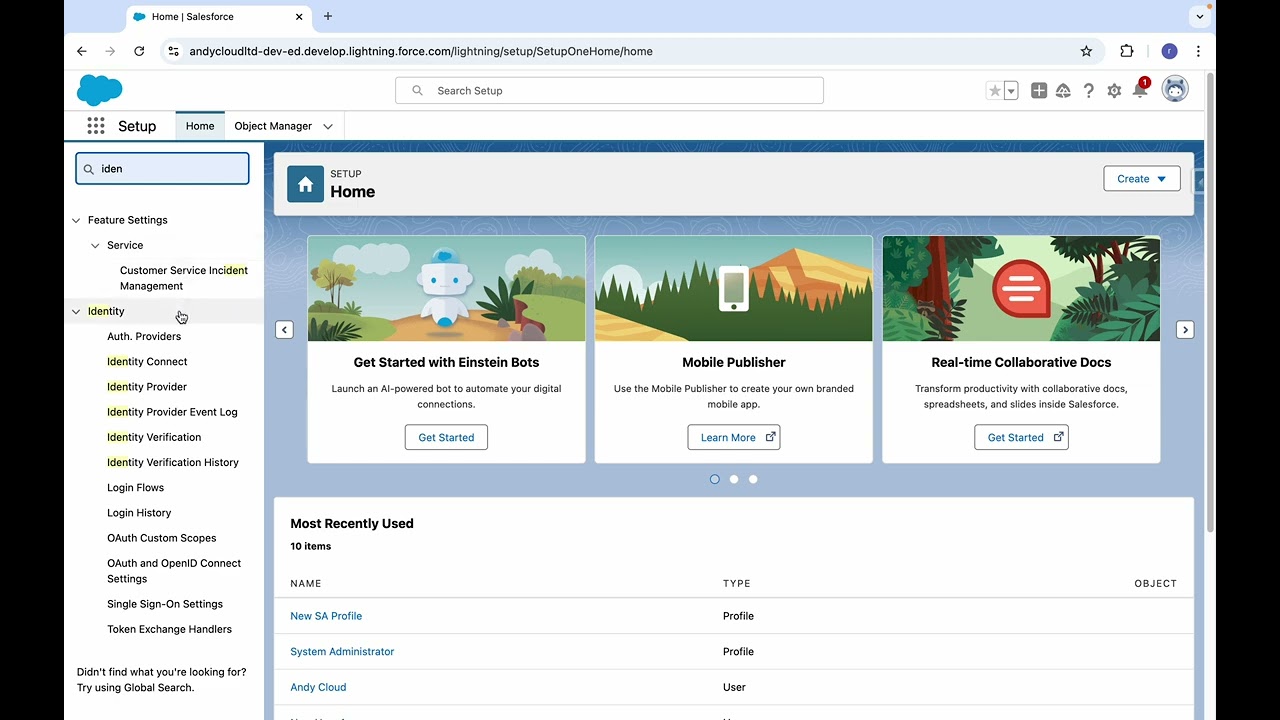The width and height of the screenshot is (1280, 720).
Task: Click the page vertical scrollbar
Action: click(x=1210, y=303)
